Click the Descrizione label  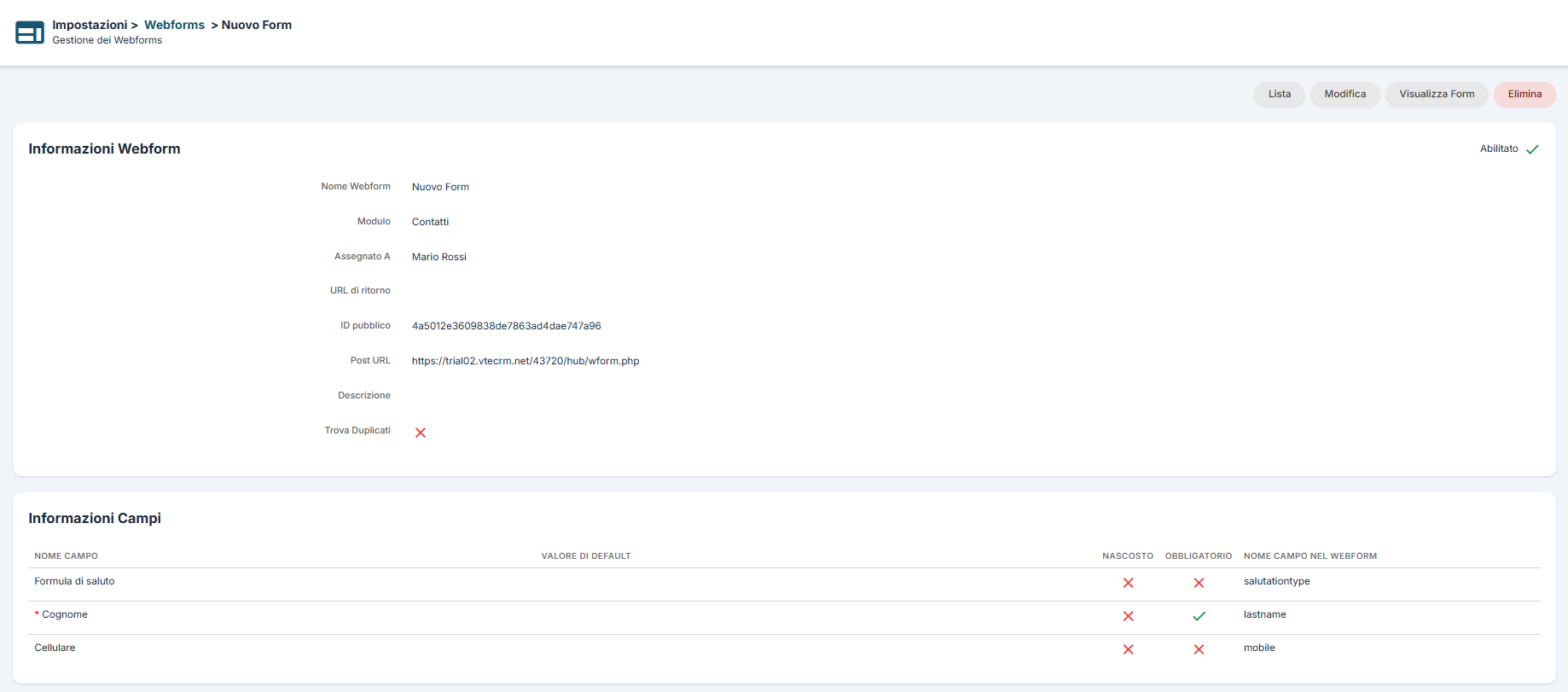click(x=364, y=395)
